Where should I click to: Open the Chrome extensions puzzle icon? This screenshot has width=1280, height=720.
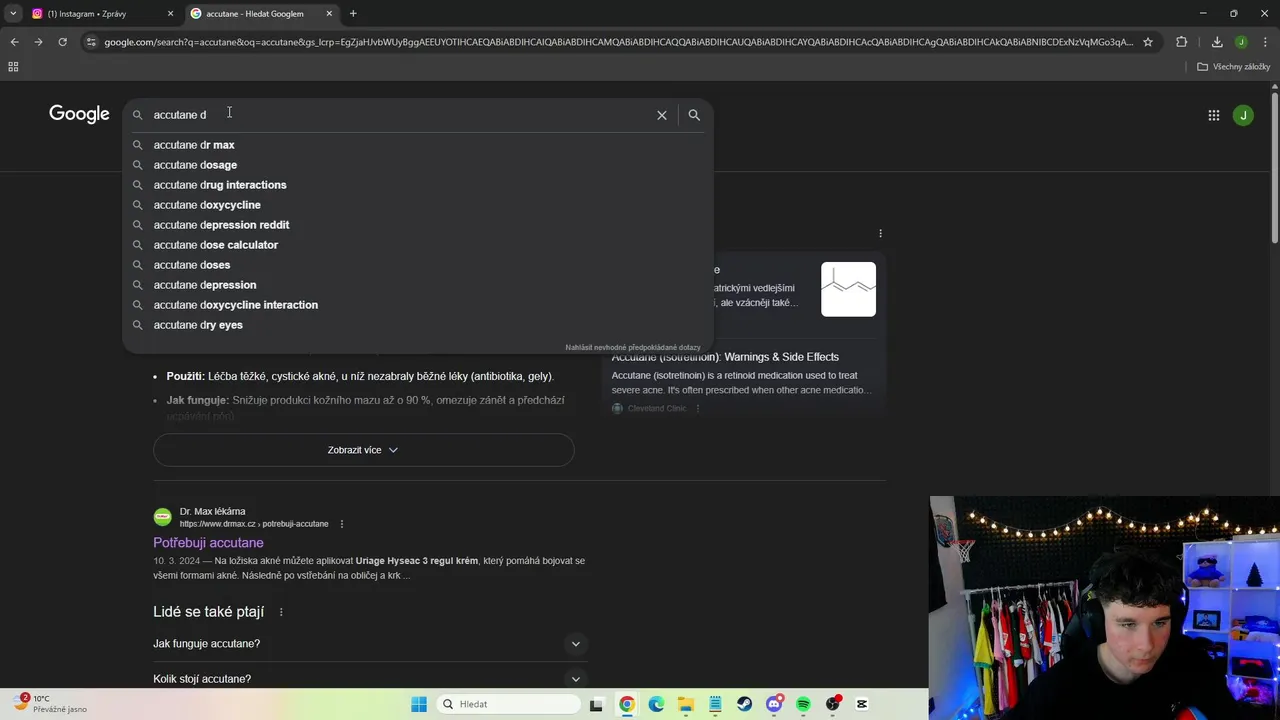coord(1181,42)
